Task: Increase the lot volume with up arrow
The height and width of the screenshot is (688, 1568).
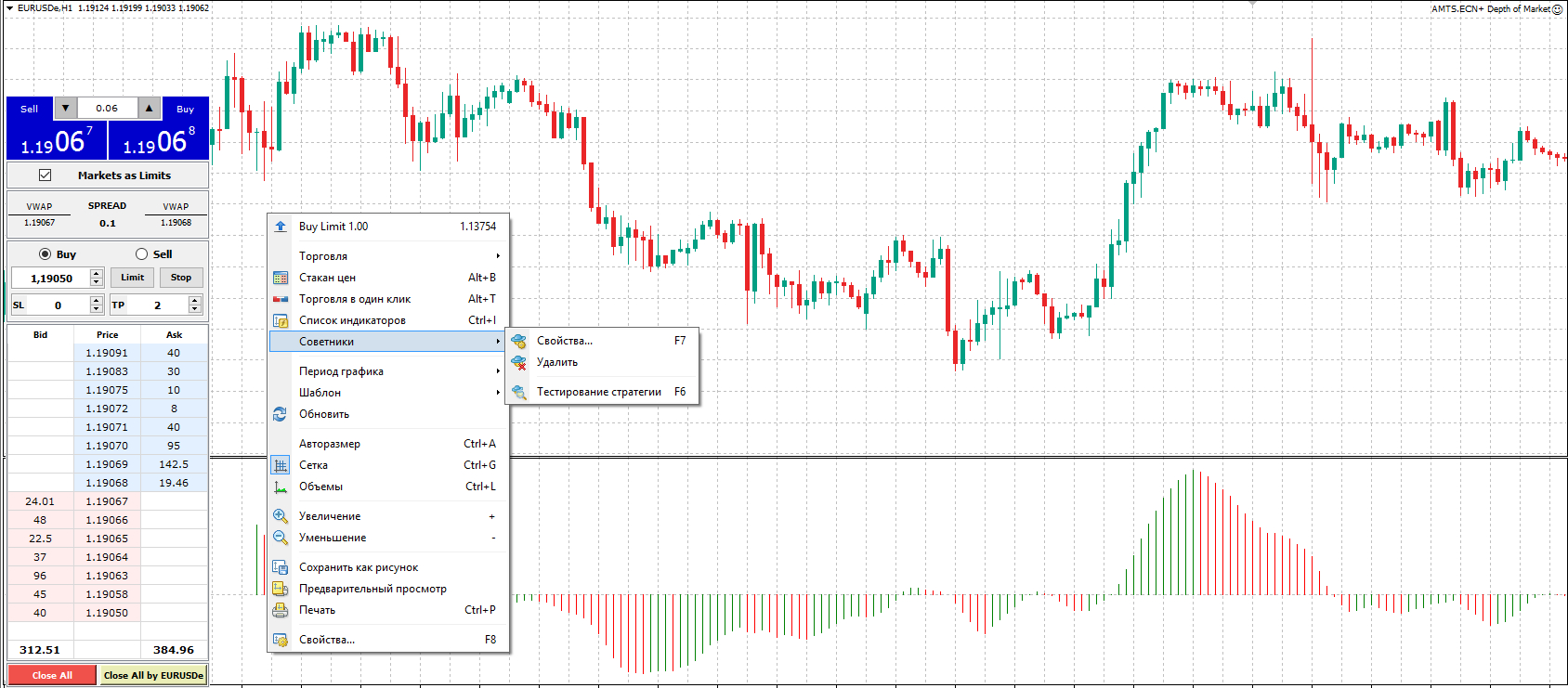Action: [x=149, y=109]
